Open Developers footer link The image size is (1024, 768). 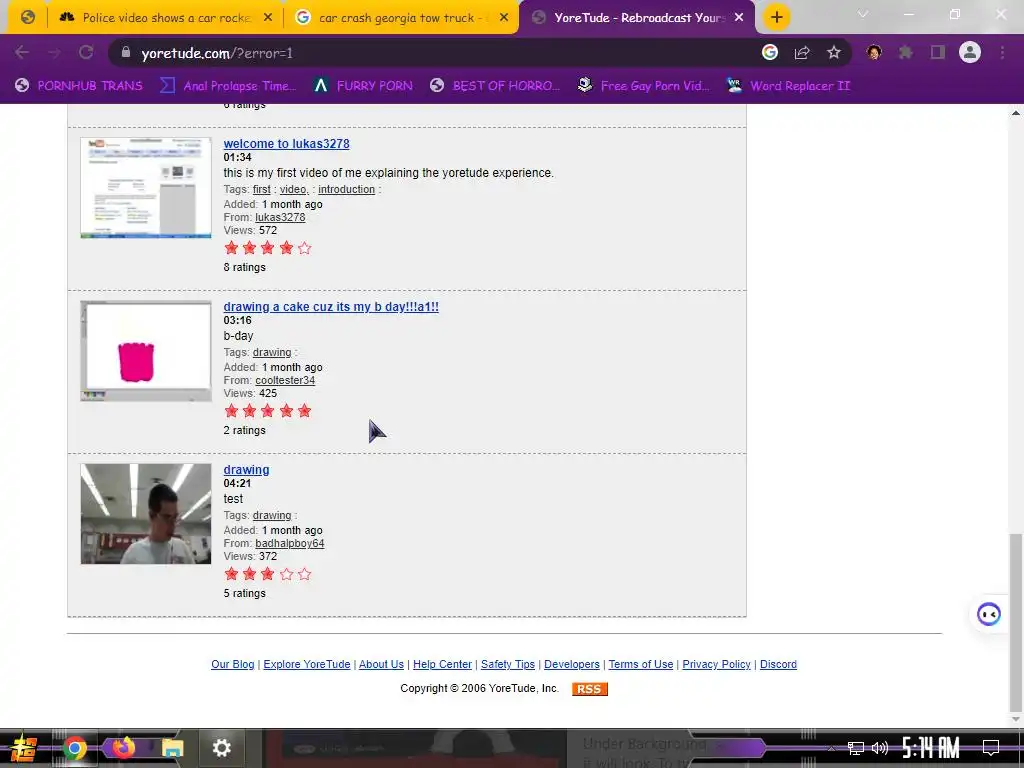pyautogui.click(x=571, y=664)
